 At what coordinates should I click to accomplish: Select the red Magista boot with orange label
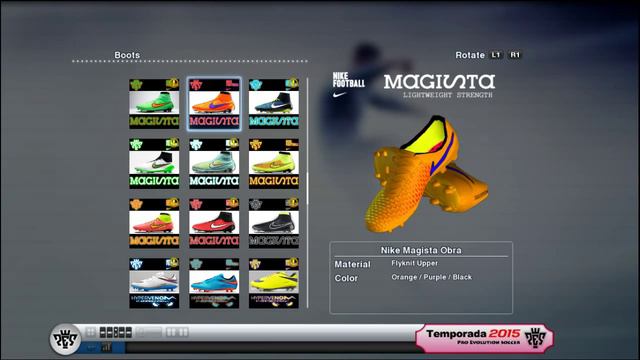pyautogui.click(x=154, y=223)
